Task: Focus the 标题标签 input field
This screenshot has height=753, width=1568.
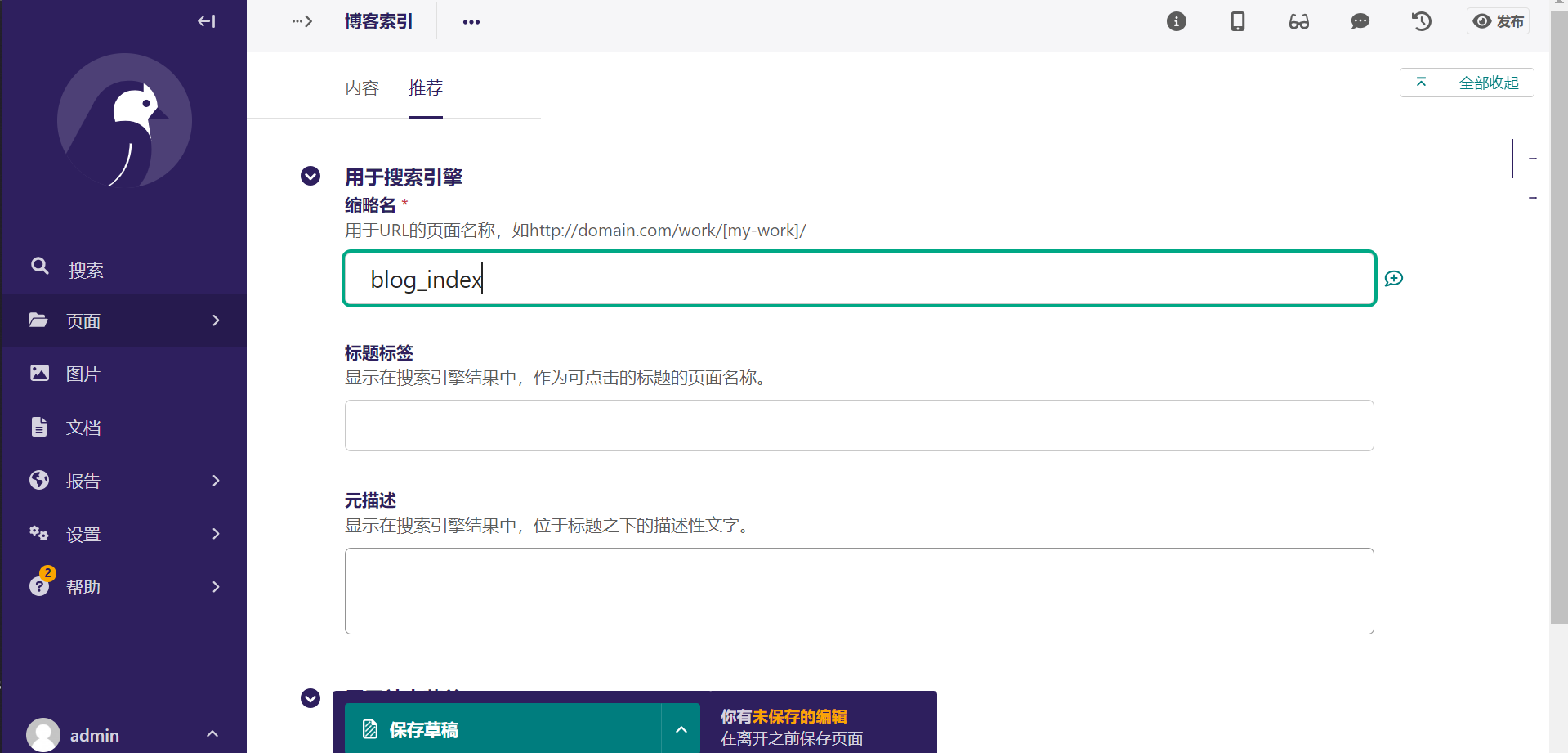Action: tap(860, 425)
